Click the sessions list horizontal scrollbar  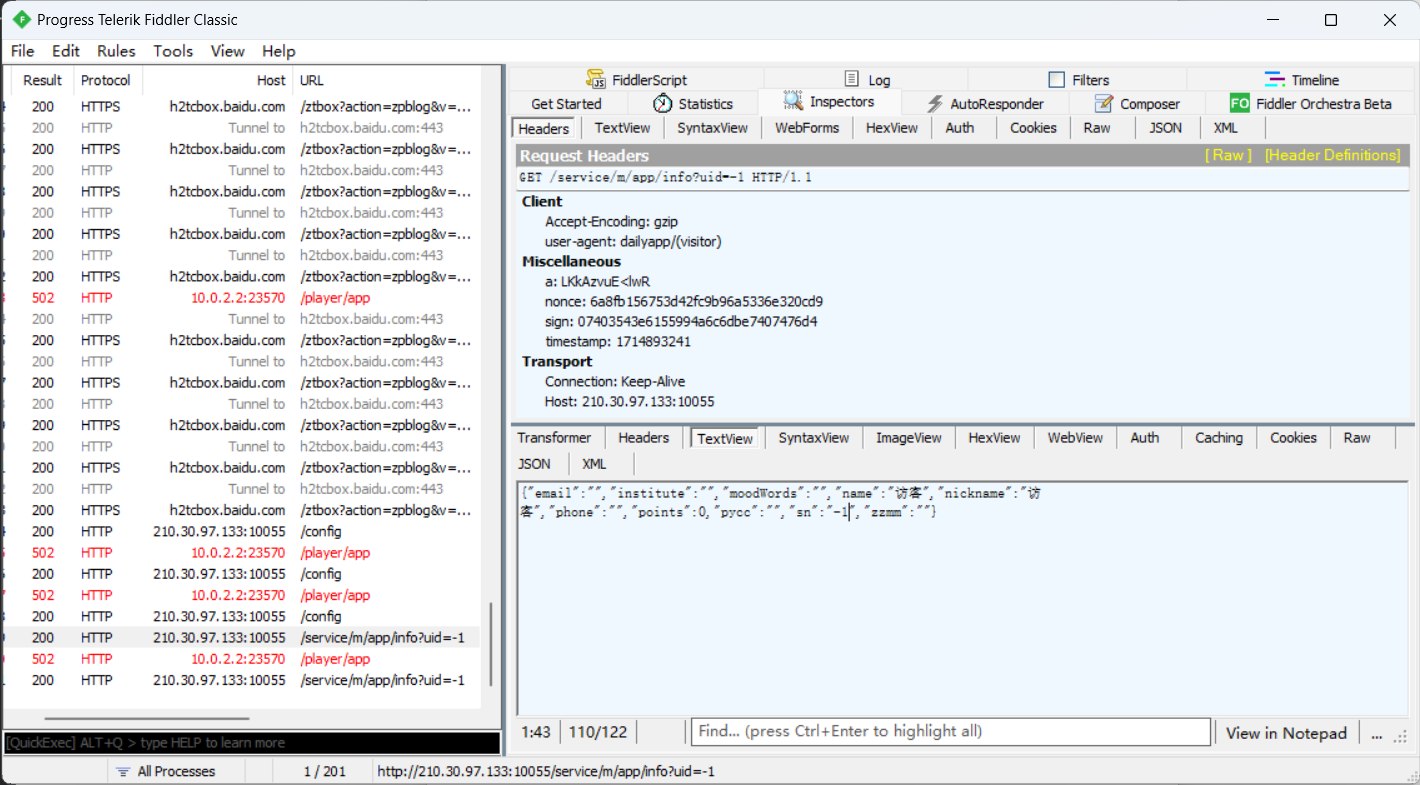click(x=146, y=718)
